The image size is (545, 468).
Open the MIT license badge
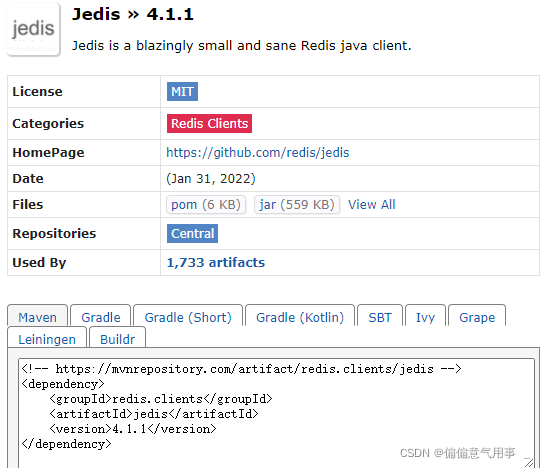[x=182, y=92]
